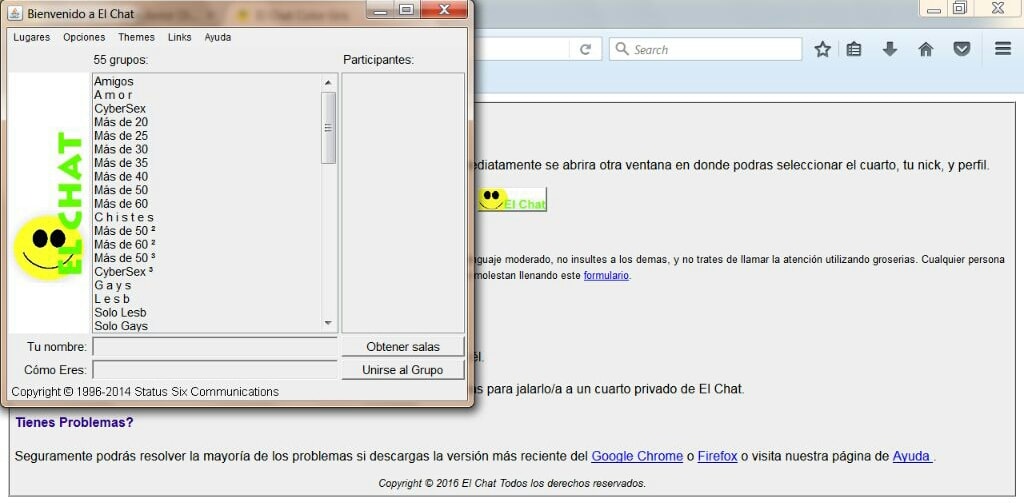Select the Amigos group
This screenshot has width=1024, height=503.
(x=207, y=82)
